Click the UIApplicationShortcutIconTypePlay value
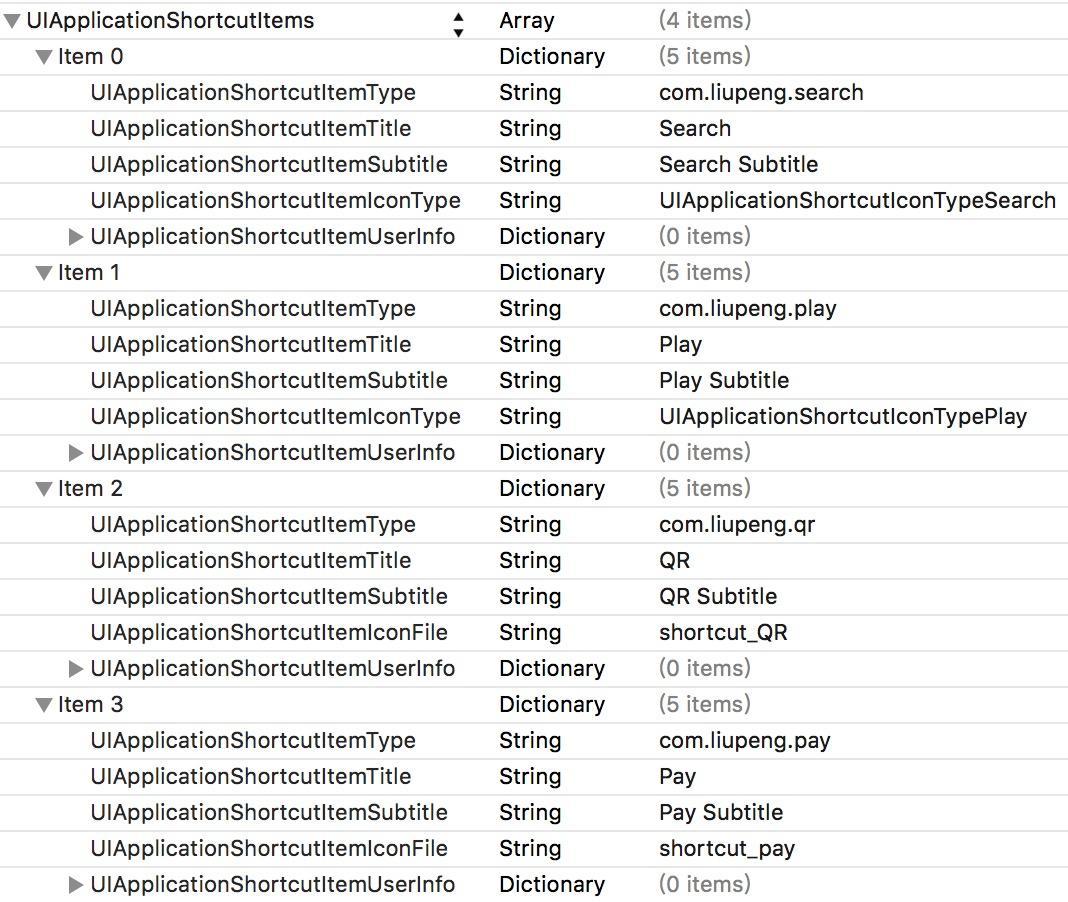Screen dimensions: 1068x902 tap(843, 417)
